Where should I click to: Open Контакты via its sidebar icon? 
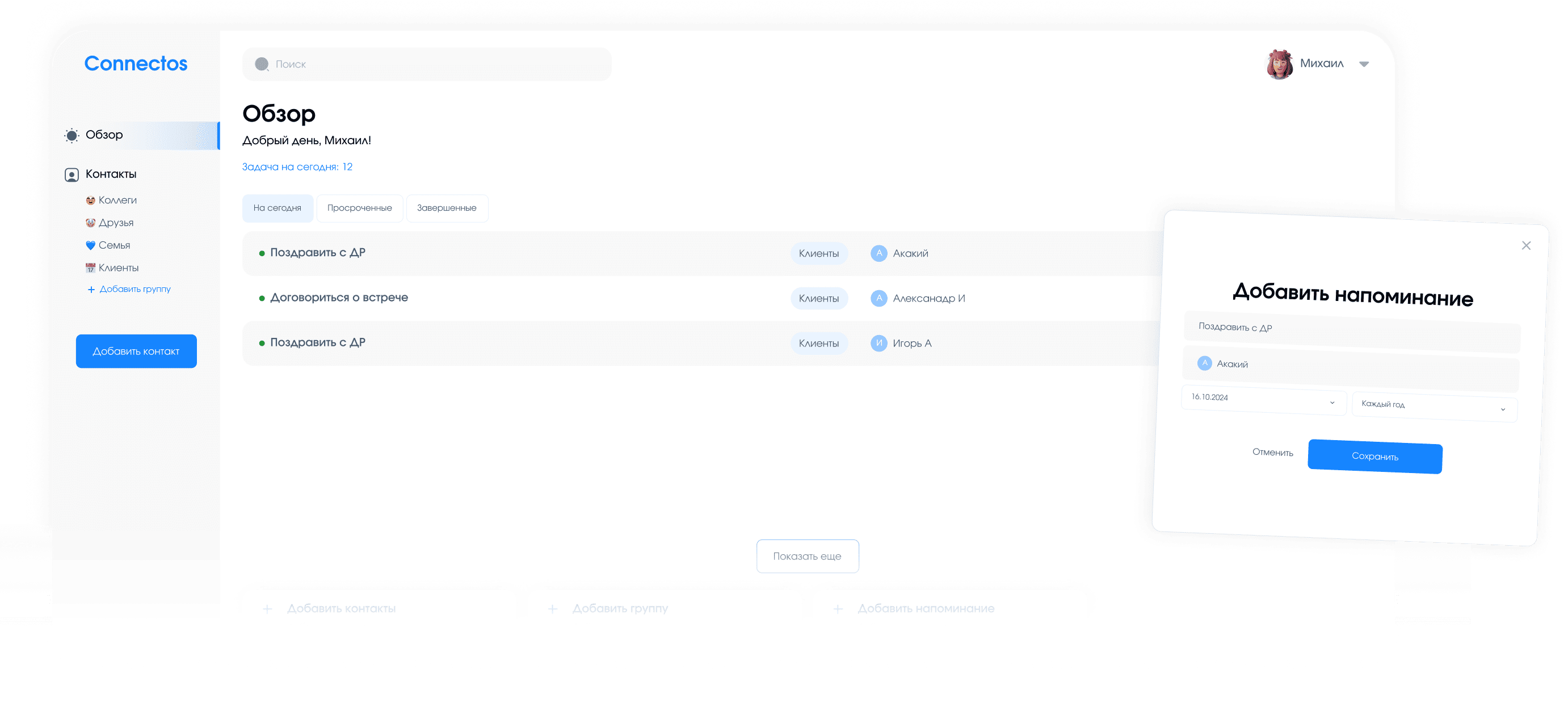pos(72,174)
